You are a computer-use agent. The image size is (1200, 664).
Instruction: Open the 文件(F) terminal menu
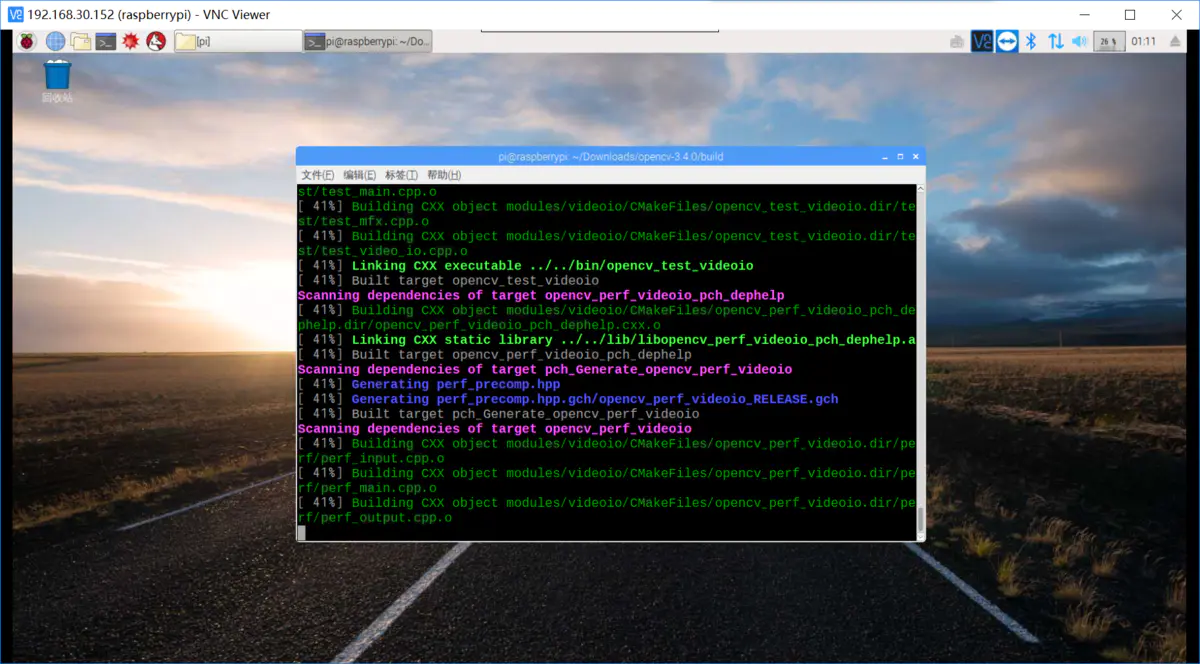click(x=319, y=175)
